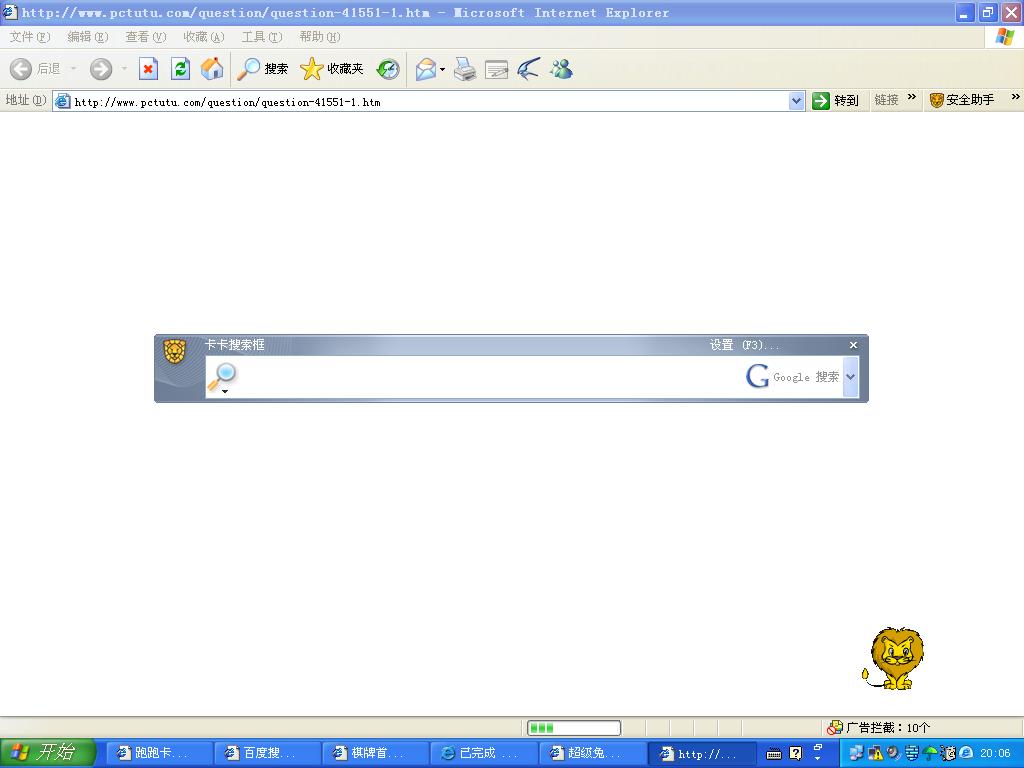Viewport: 1024px width, 768px height.
Task: Click the Windows flag throbber logo
Action: pos(1005,37)
